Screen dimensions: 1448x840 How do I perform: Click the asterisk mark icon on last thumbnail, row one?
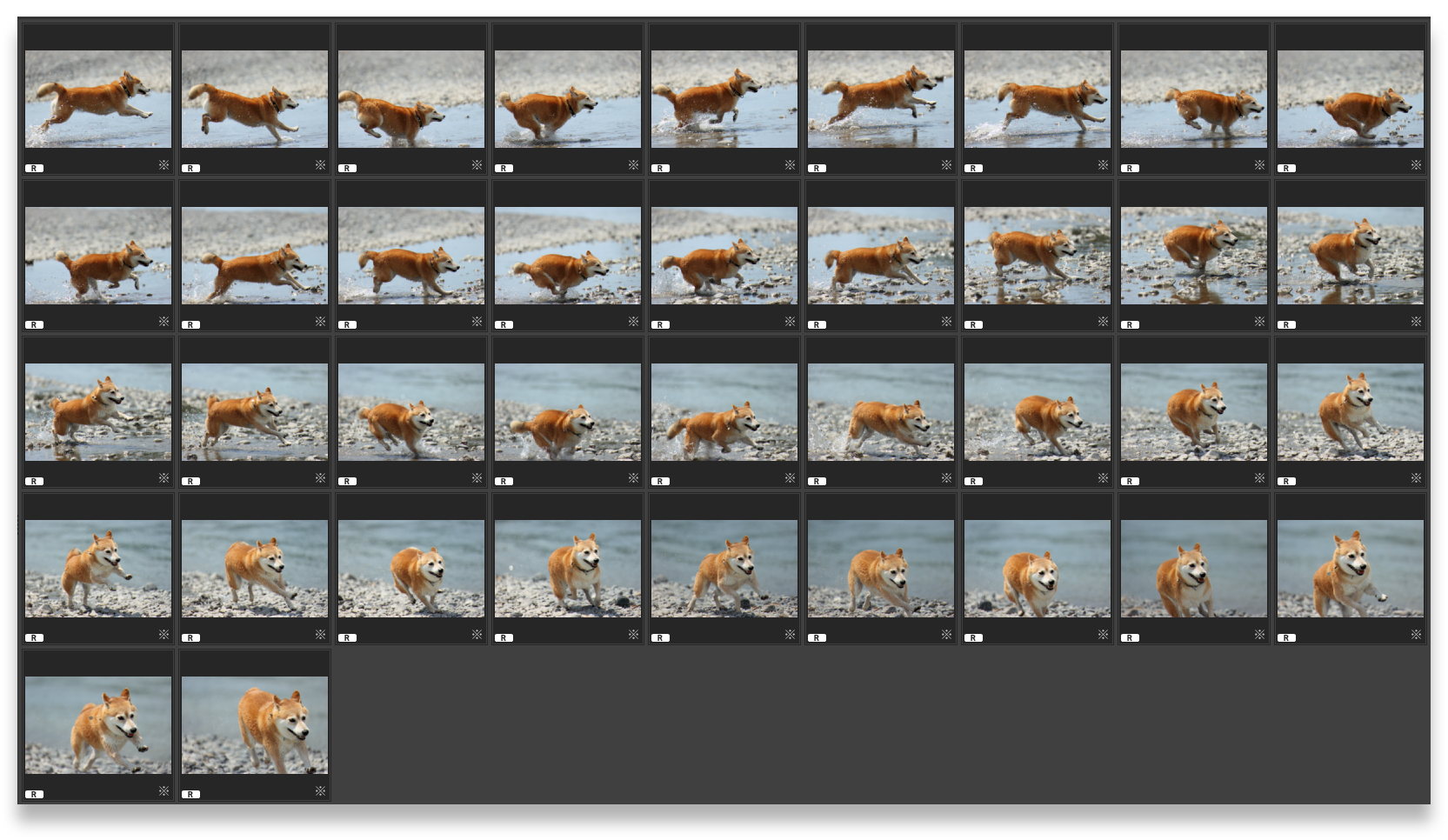[x=1416, y=164]
